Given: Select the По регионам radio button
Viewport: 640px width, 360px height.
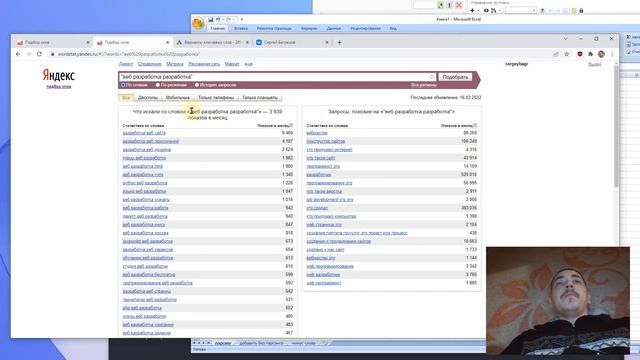Looking at the screenshot, I should point(158,85).
